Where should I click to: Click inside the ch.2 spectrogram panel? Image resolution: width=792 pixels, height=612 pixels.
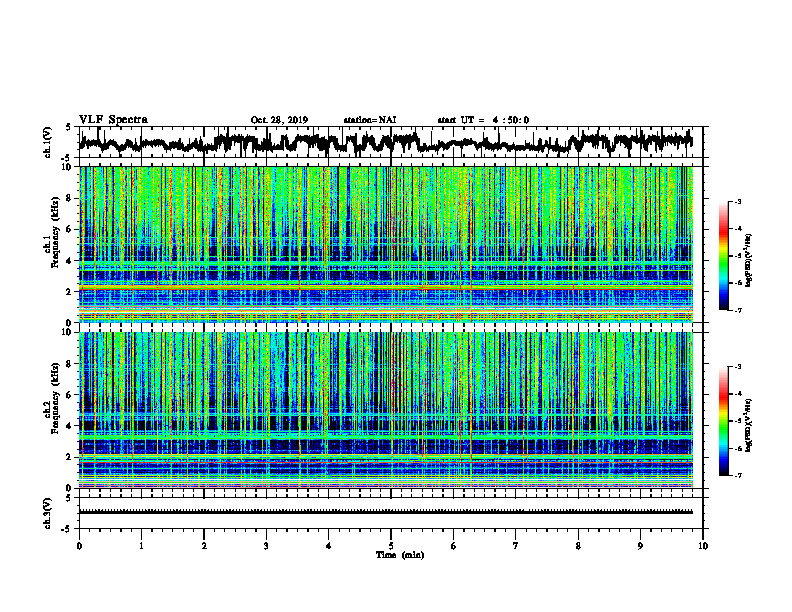[386, 410]
